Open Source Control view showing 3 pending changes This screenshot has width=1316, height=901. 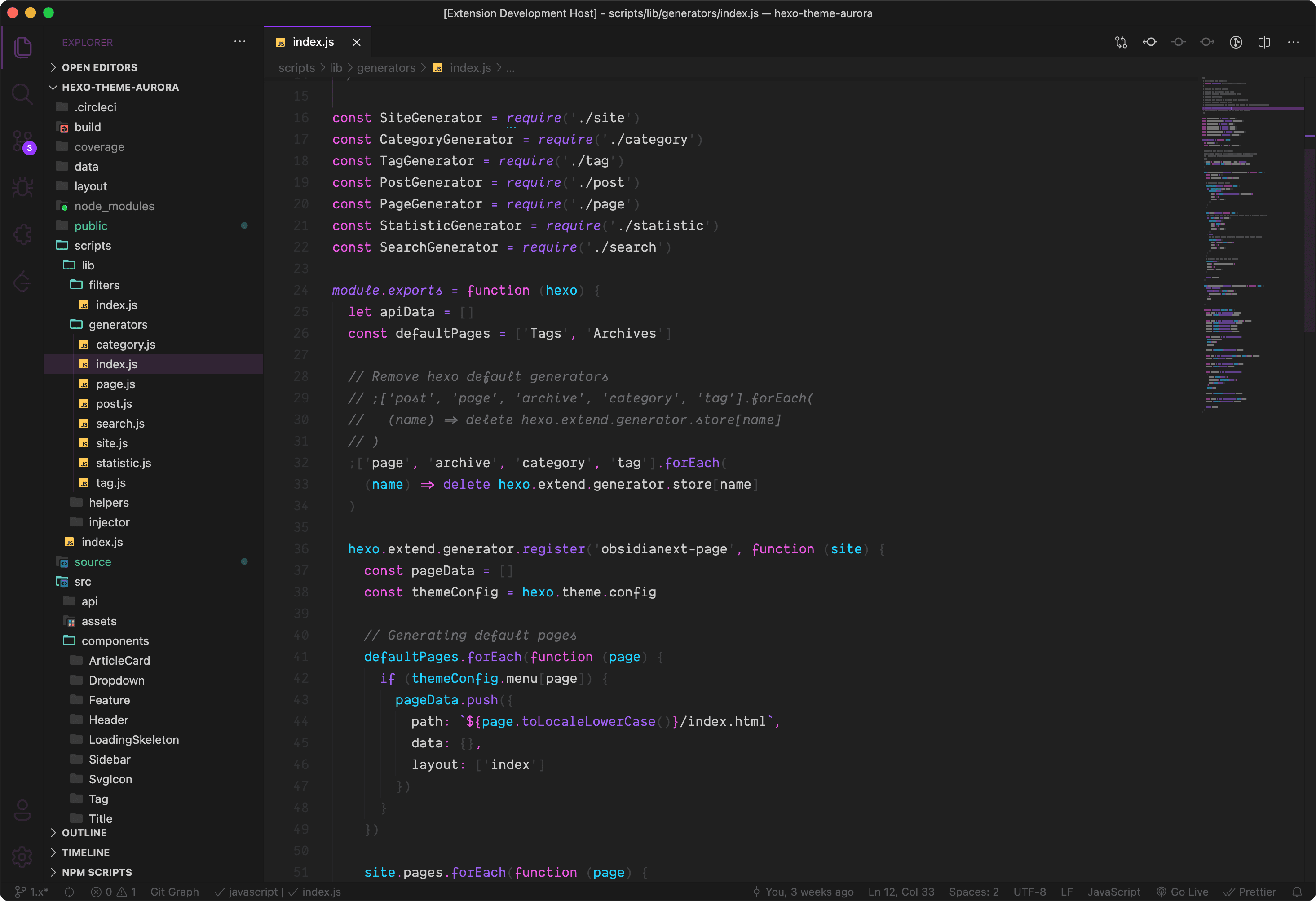tap(22, 141)
